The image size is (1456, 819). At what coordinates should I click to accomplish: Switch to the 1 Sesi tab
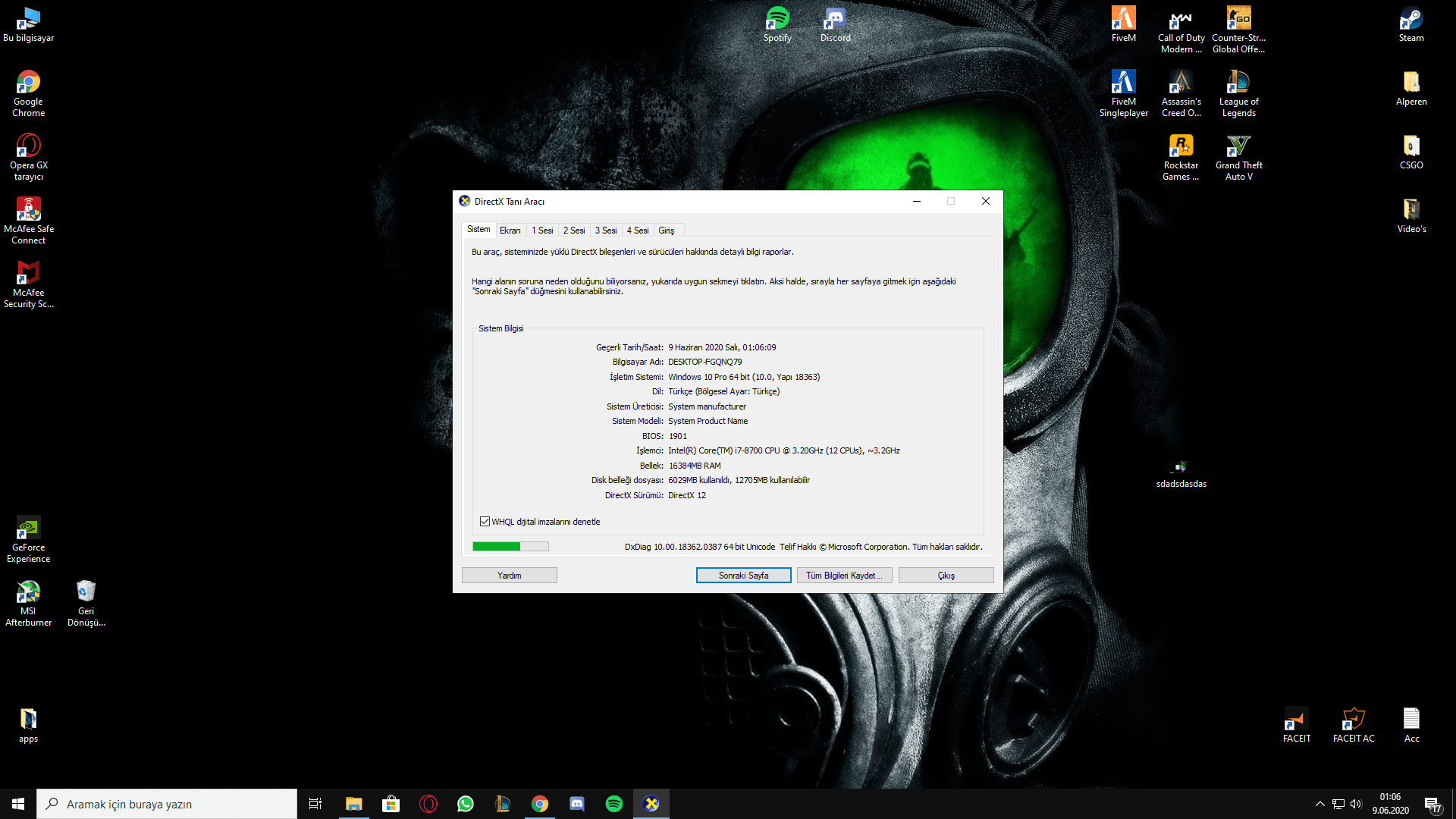pyautogui.click(x=541, y=231)
